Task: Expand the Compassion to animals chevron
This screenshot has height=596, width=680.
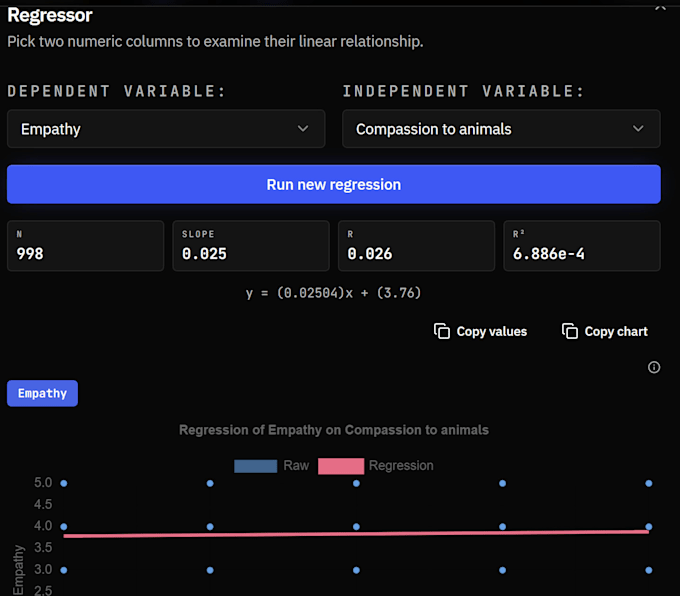Action: coord(638,129)
